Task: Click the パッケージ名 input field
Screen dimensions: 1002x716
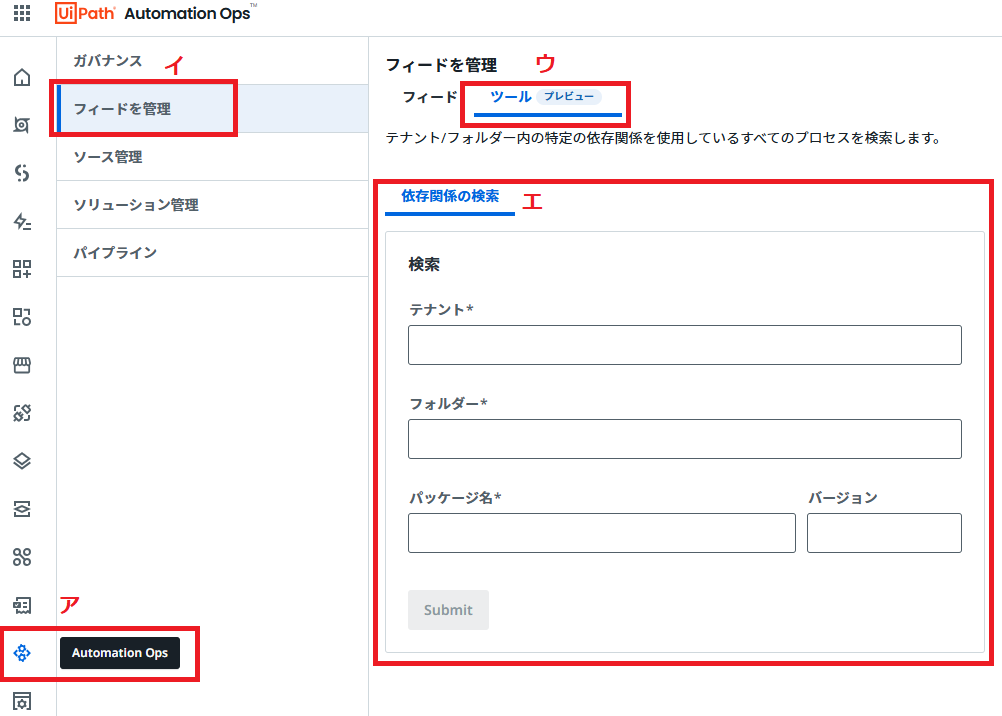Action: pyautogui.click(x=602, y=533)
